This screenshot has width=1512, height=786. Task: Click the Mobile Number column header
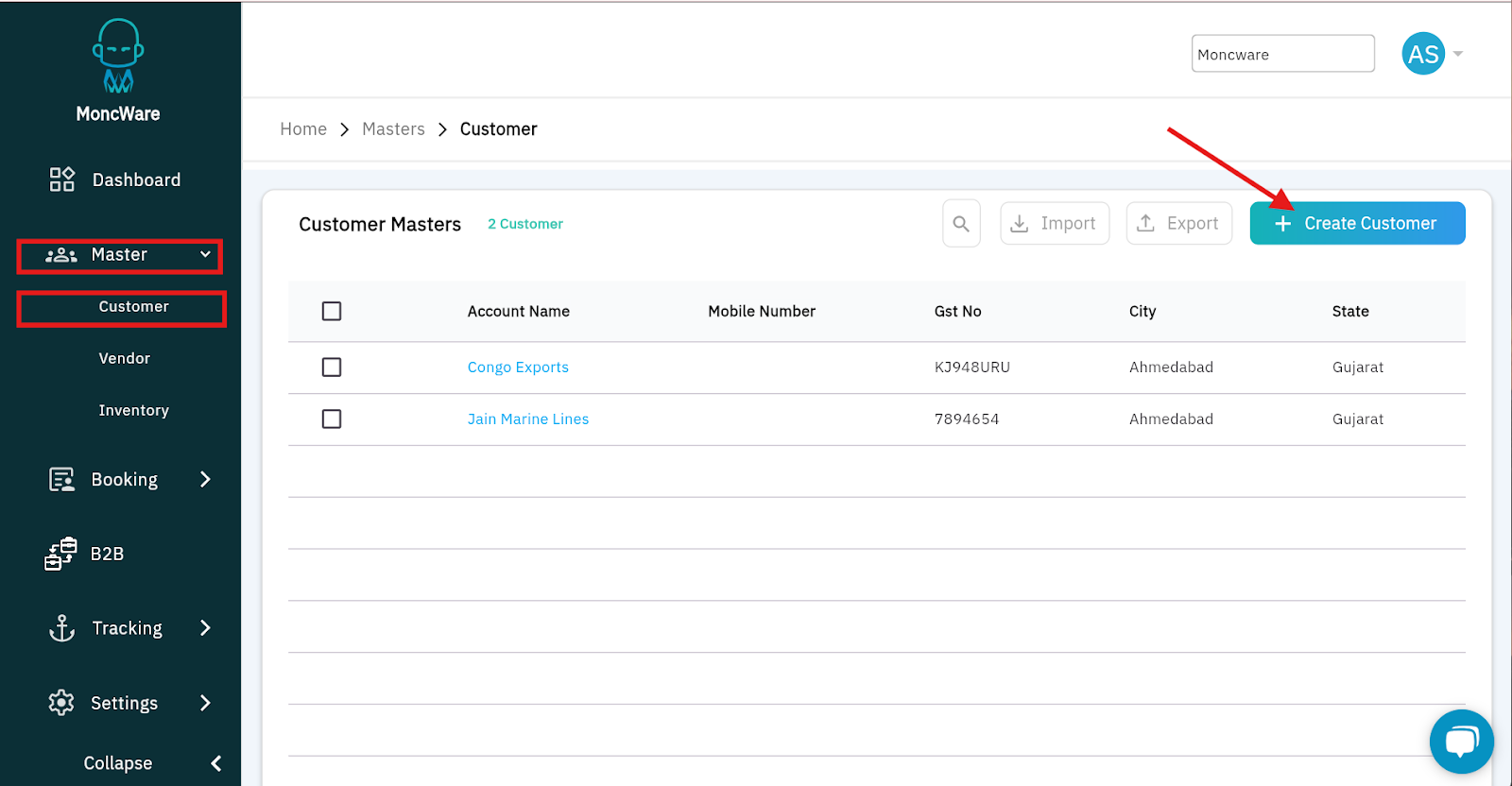pyautogui.click(x=762, y=311)
